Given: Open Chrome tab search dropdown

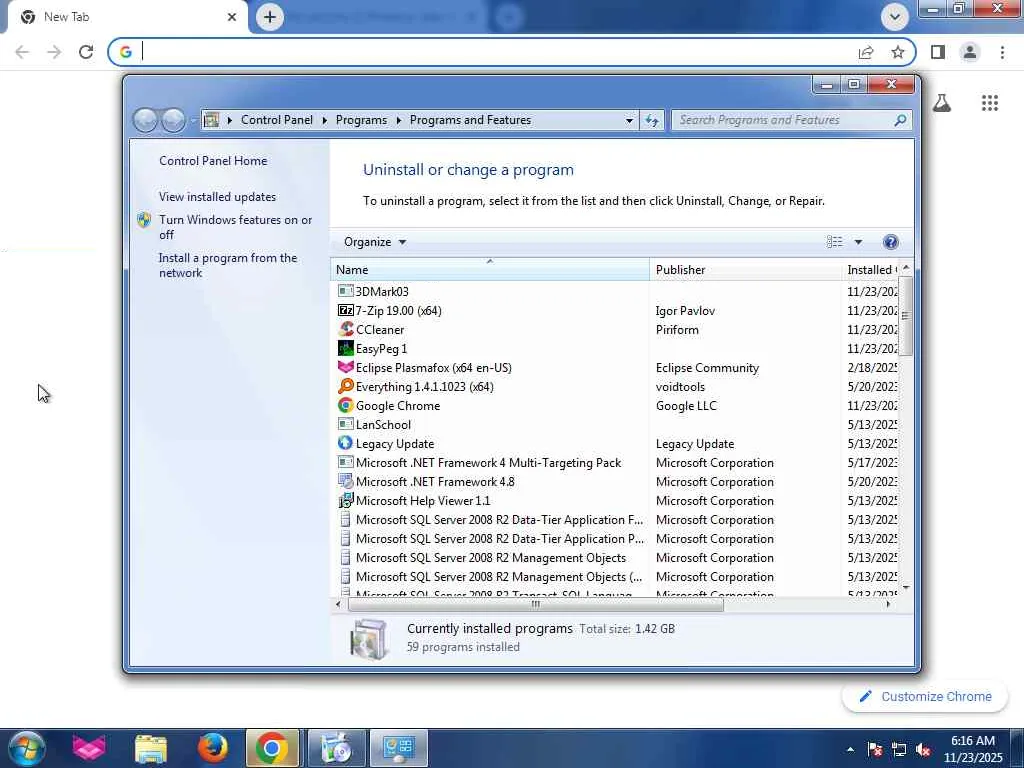Looking at the screenshot, I should (895, 16).
